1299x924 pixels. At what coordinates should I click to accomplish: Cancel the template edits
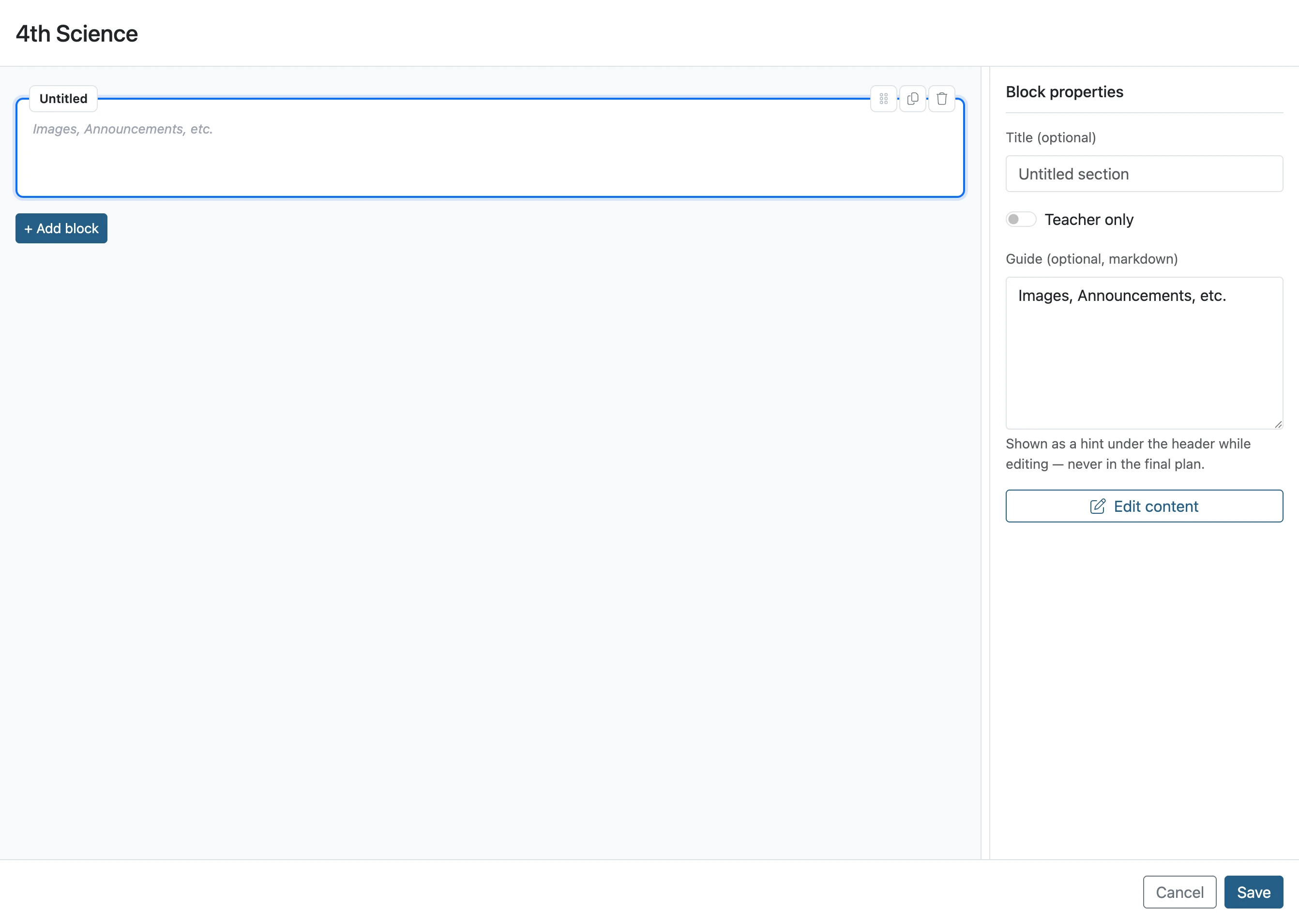click(x=1179, y=892)
